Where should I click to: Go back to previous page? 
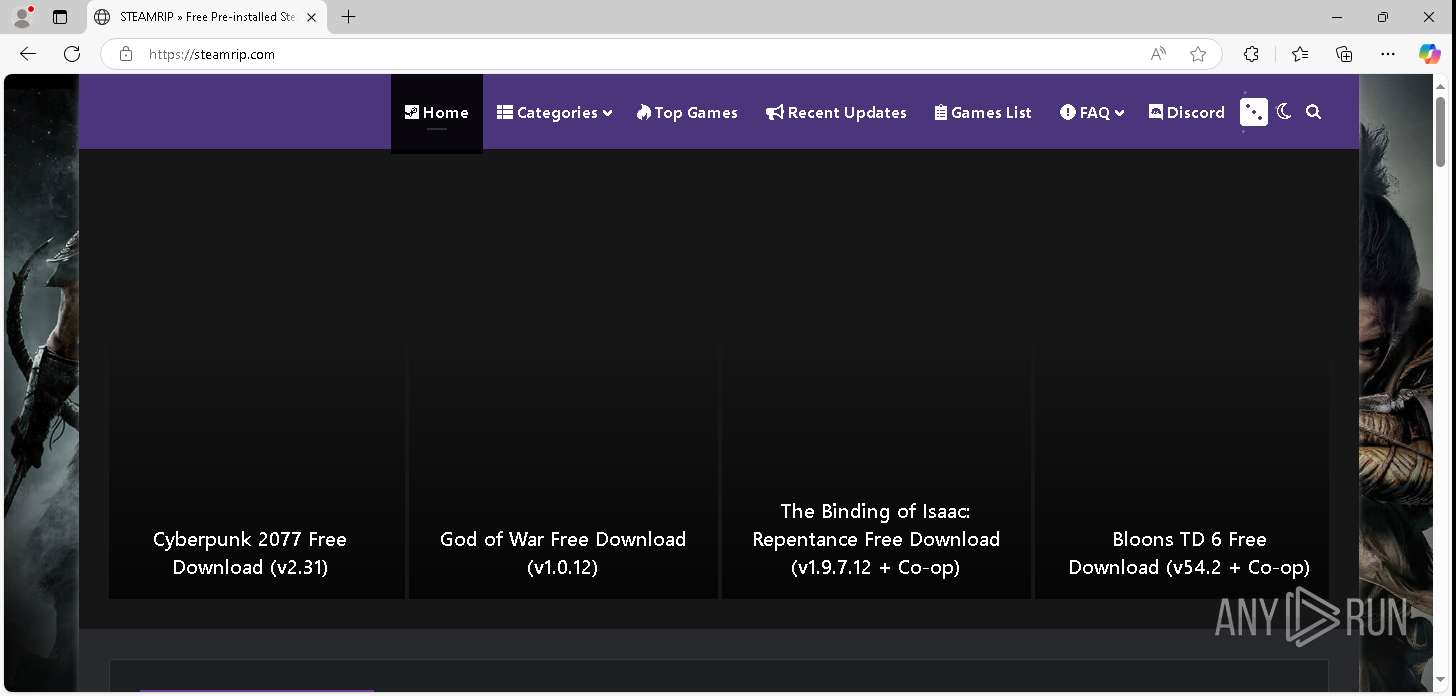coord(28,54)
